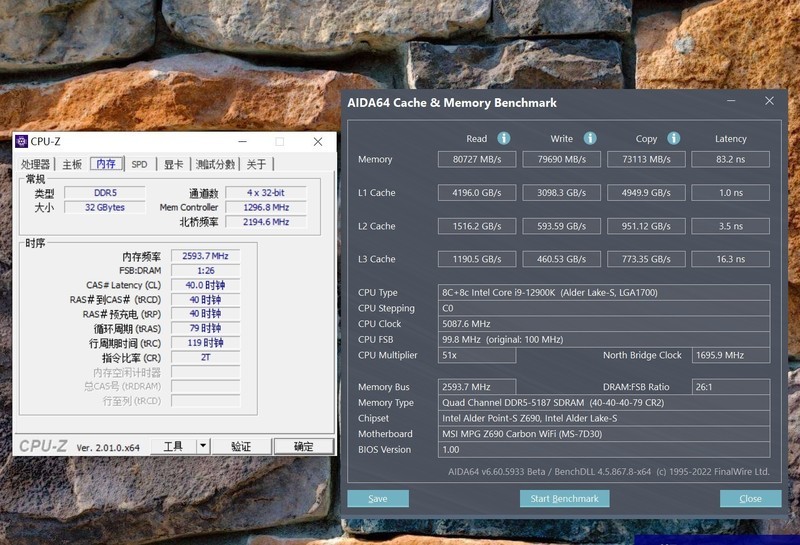Click the DRAM:FSB Ratio field 26:1
Image resolution: width=800 pixels, height=545 pixels.
(731, 387)
